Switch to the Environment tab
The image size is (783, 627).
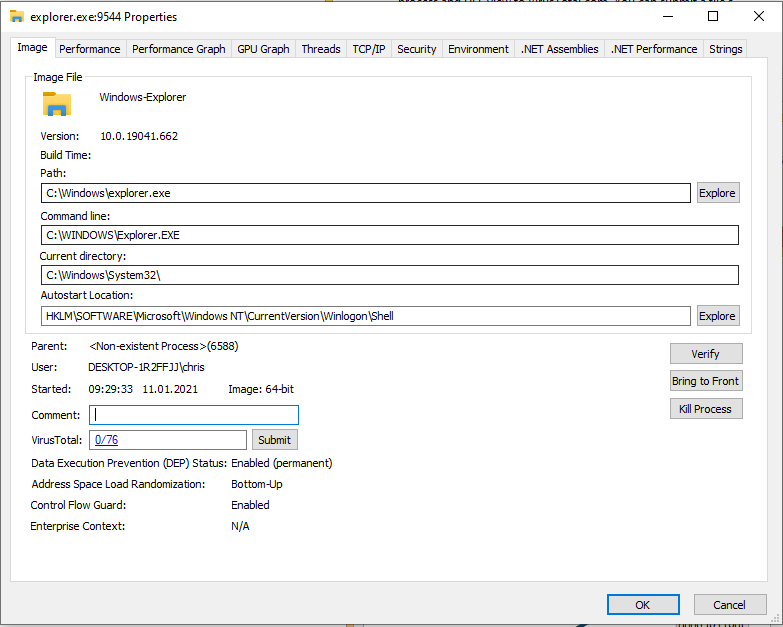(x=478, y=49)
